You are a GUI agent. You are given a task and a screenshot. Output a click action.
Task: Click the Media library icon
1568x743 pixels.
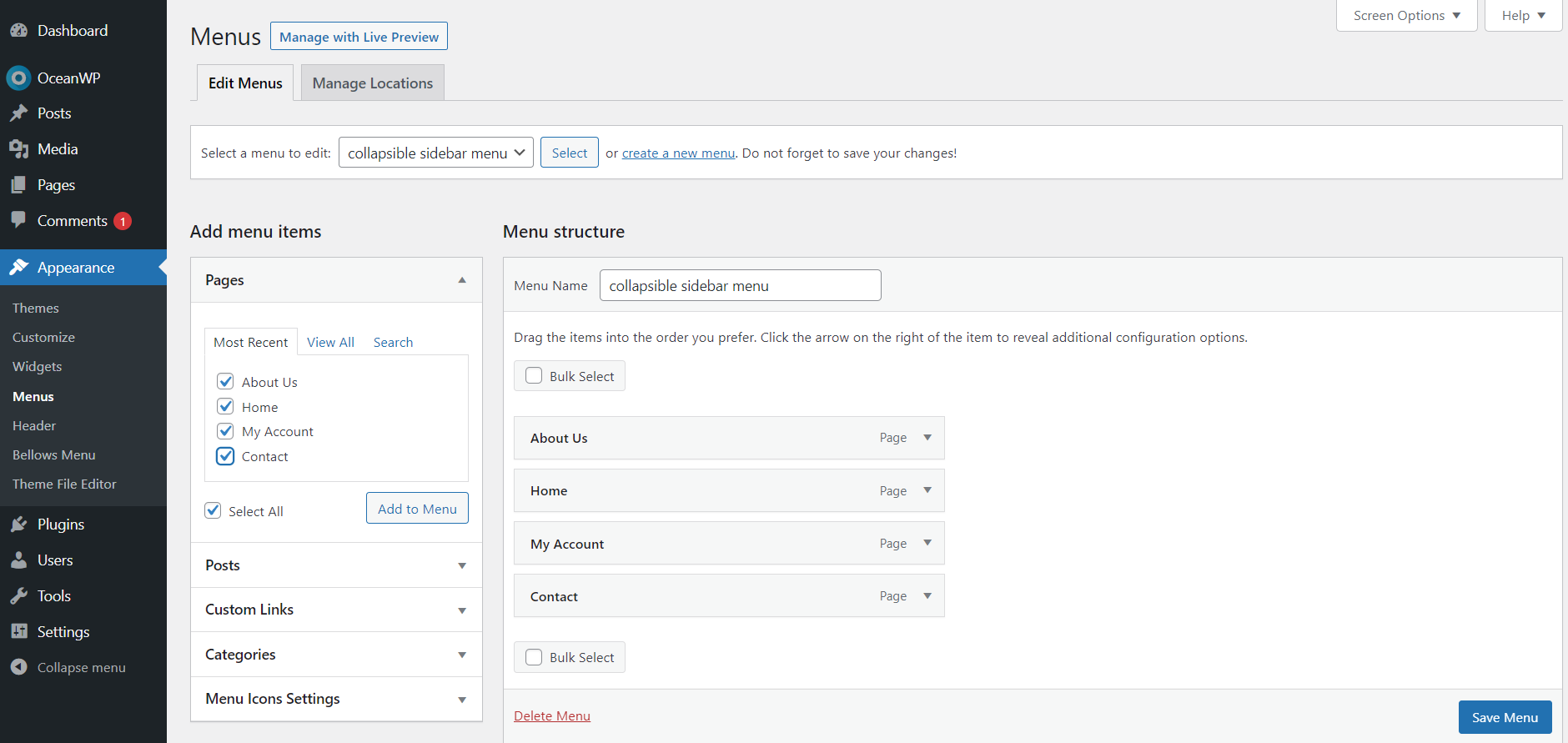point(18,149)
